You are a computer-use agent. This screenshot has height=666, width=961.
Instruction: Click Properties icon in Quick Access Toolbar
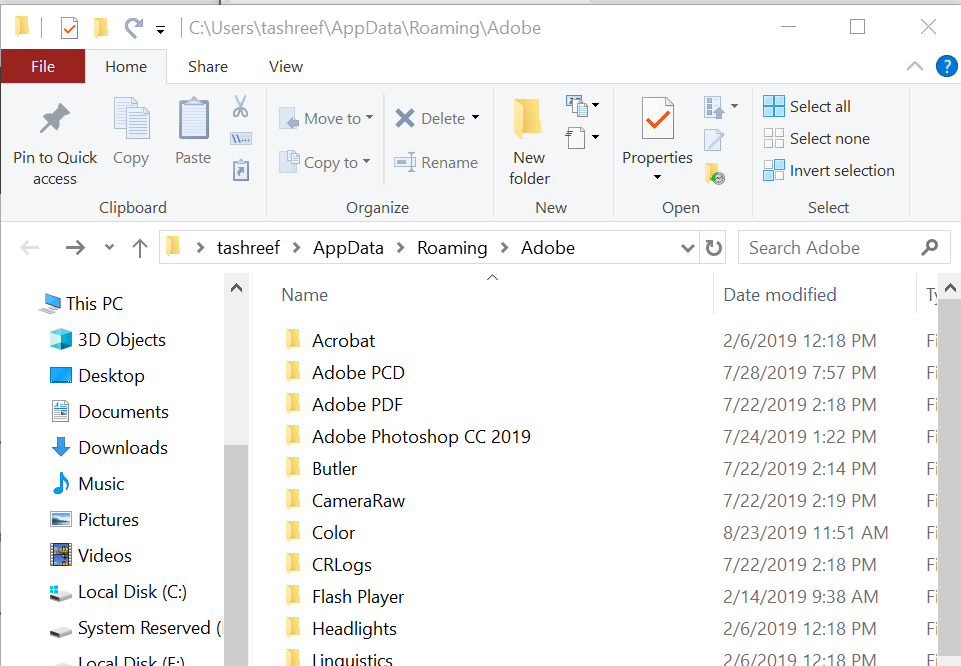pos(69,28)
